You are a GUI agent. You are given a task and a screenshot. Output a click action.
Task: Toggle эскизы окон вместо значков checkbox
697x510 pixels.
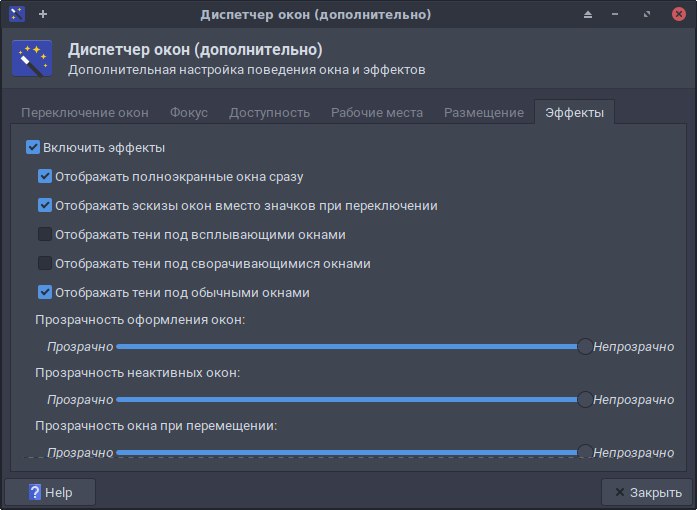pyautogui.click(x=45, y=205)
